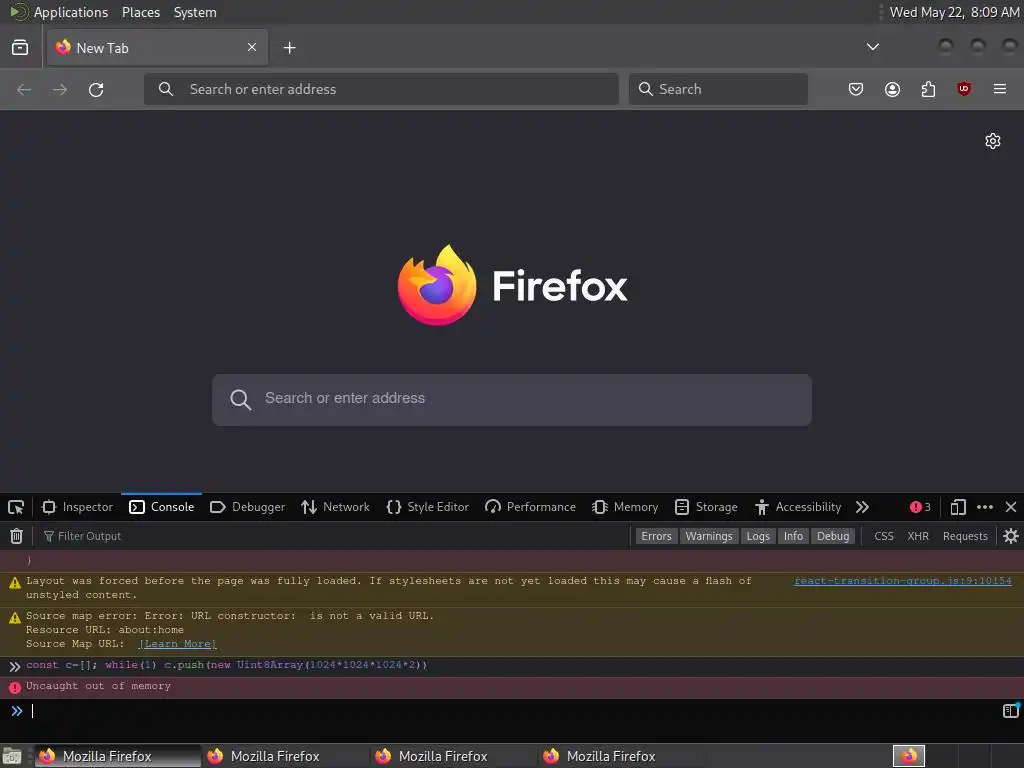Toggle Debug filter in console
The height and width of the screenshot is (768, 1024).
833,536
